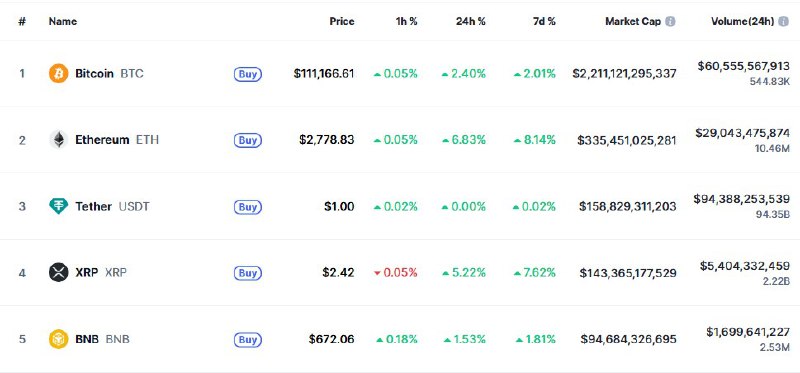
Task: Click the Ethereum diamond logo icon
Action: coord(58,140)
